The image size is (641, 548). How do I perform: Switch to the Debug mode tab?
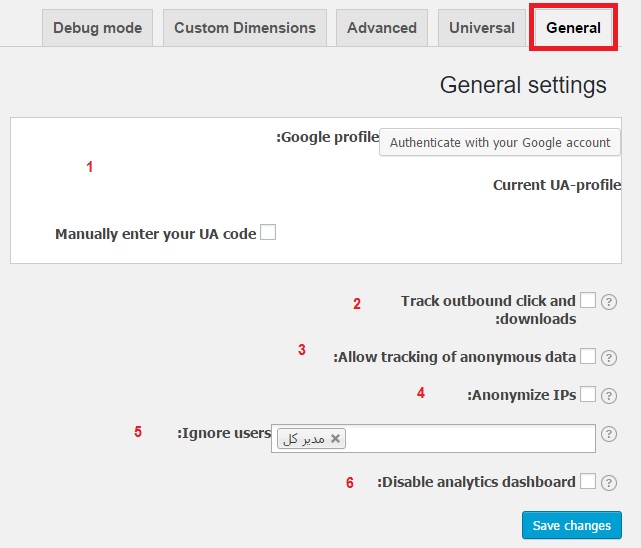pyautogui.click(x=98, y=28)
